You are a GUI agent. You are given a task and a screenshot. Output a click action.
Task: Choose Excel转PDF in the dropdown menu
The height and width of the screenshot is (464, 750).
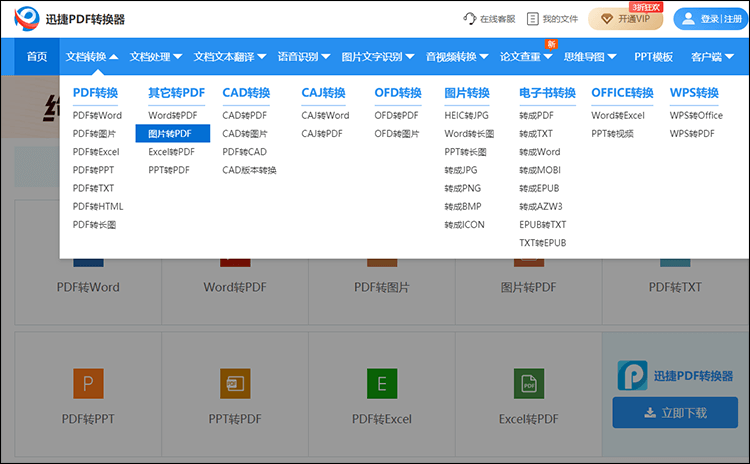coord(172,152)
